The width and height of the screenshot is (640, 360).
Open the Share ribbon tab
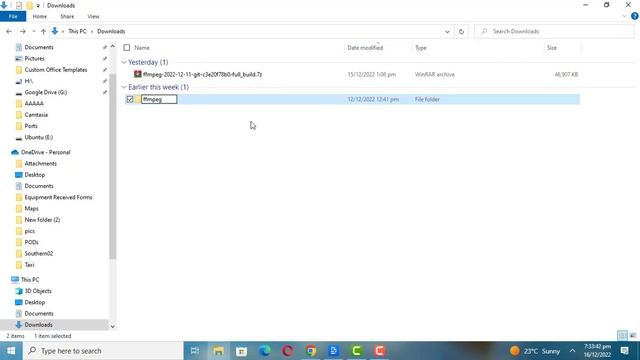(67, 16)
